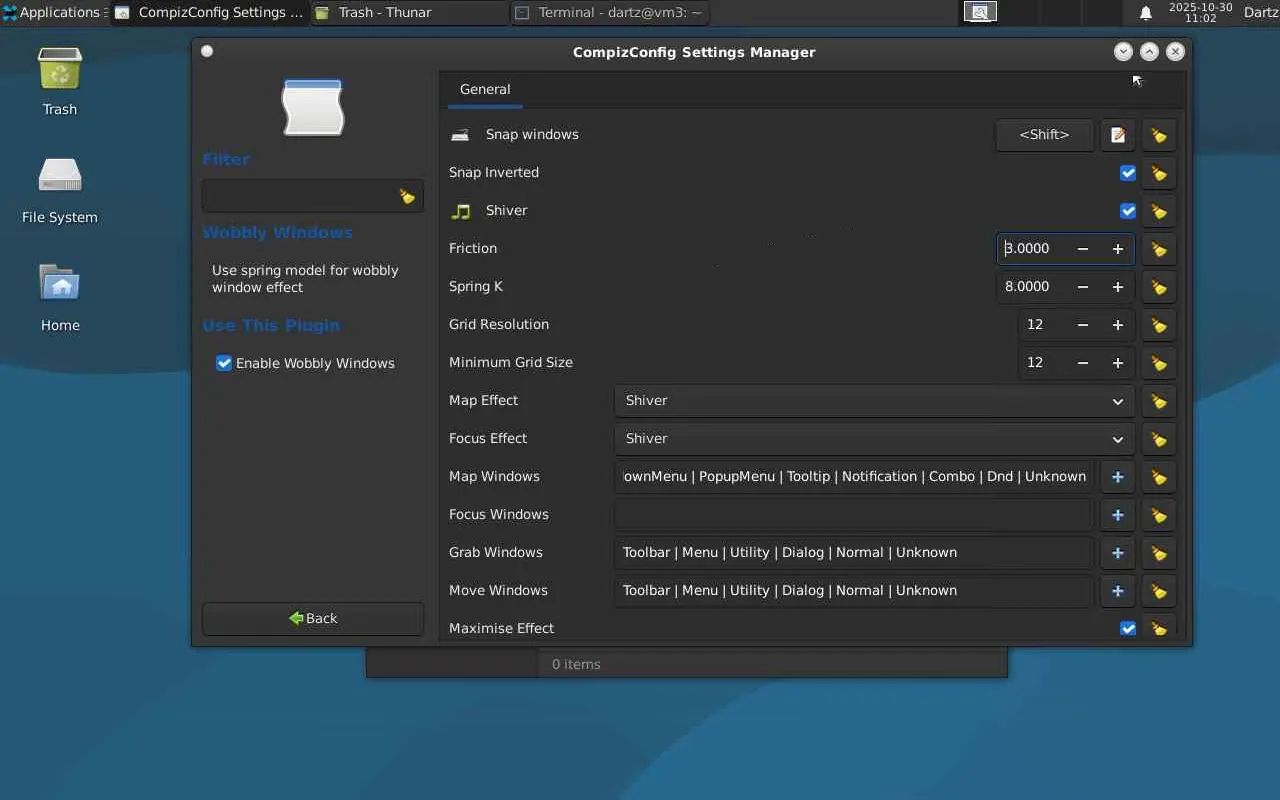This screenshot has height=800, width=1280.
Task: Clear the Filter field with broom icon
Action: (x=406, y=197)
